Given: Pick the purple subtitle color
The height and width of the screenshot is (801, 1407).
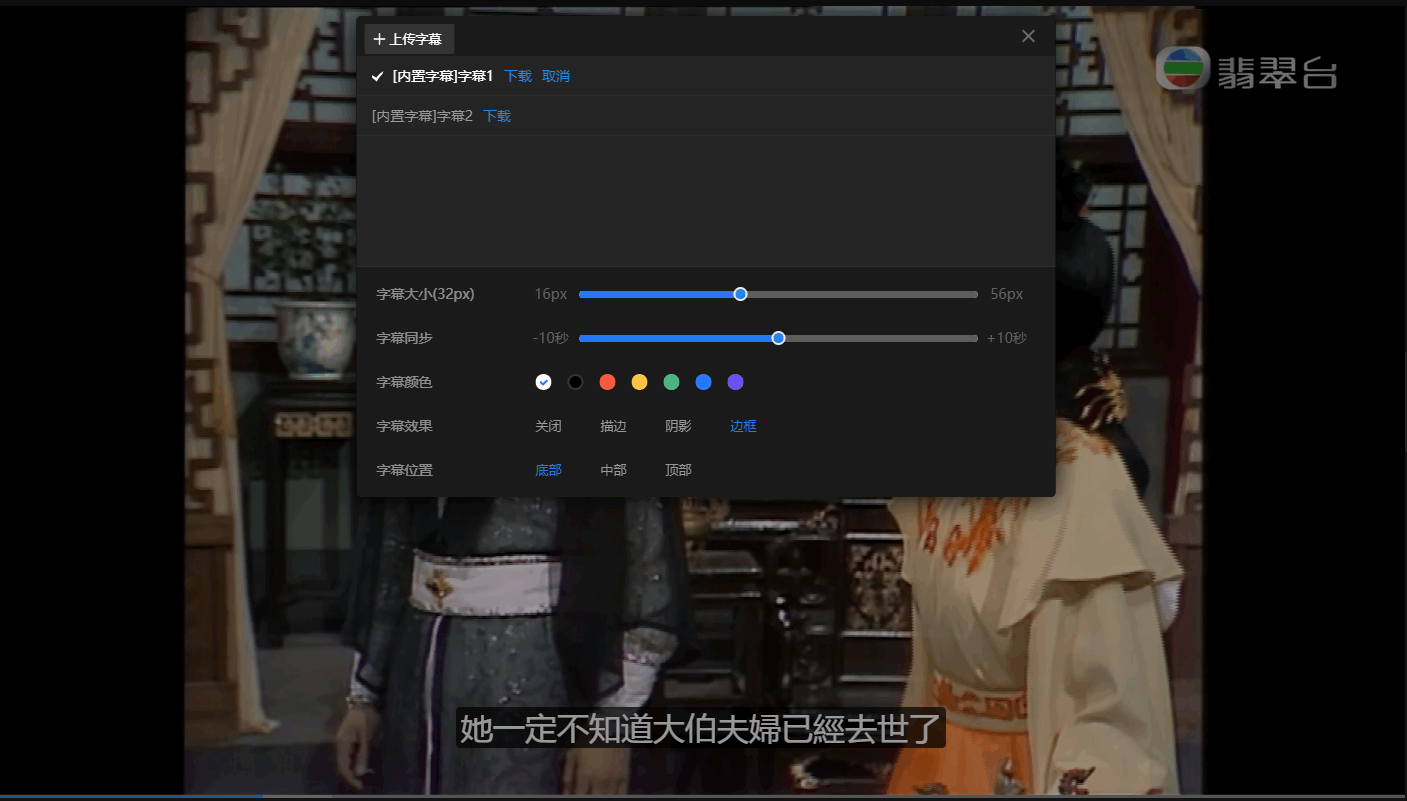Looking at the screenshot, I should coord(735,382).
